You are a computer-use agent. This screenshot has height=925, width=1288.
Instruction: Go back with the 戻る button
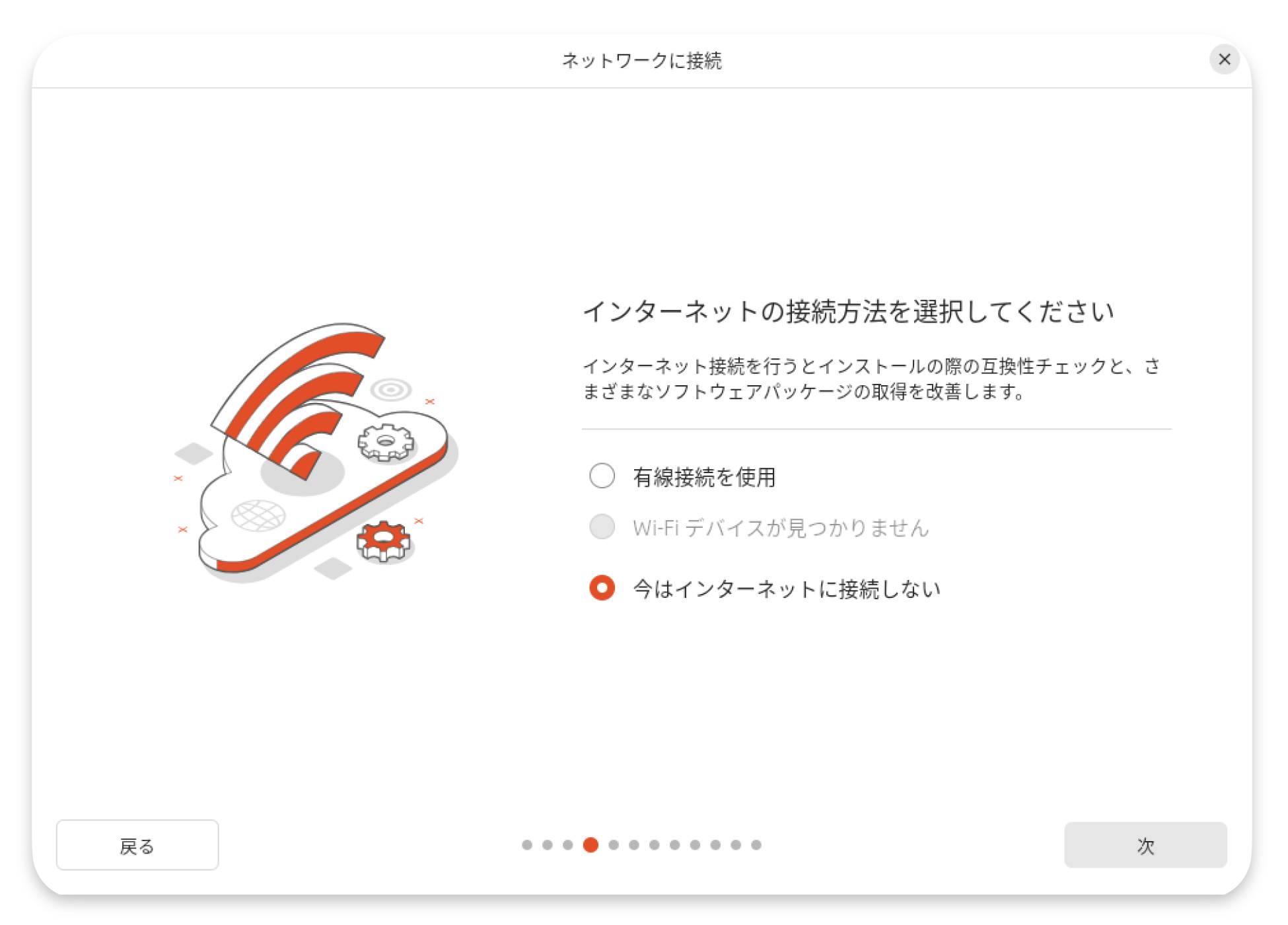point(137,844)
